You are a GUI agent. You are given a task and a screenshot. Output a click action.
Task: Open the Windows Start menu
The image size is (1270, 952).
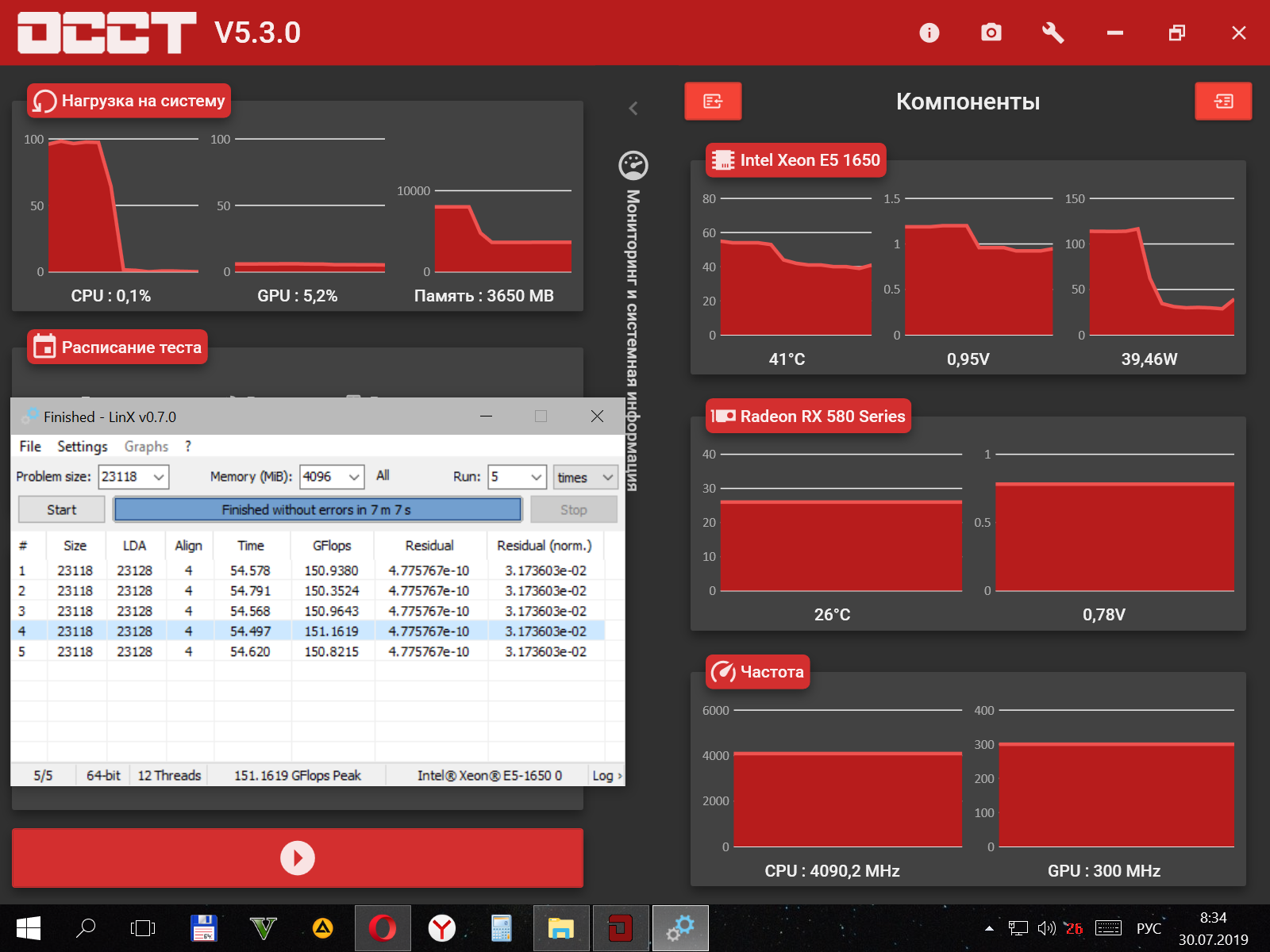29,928
